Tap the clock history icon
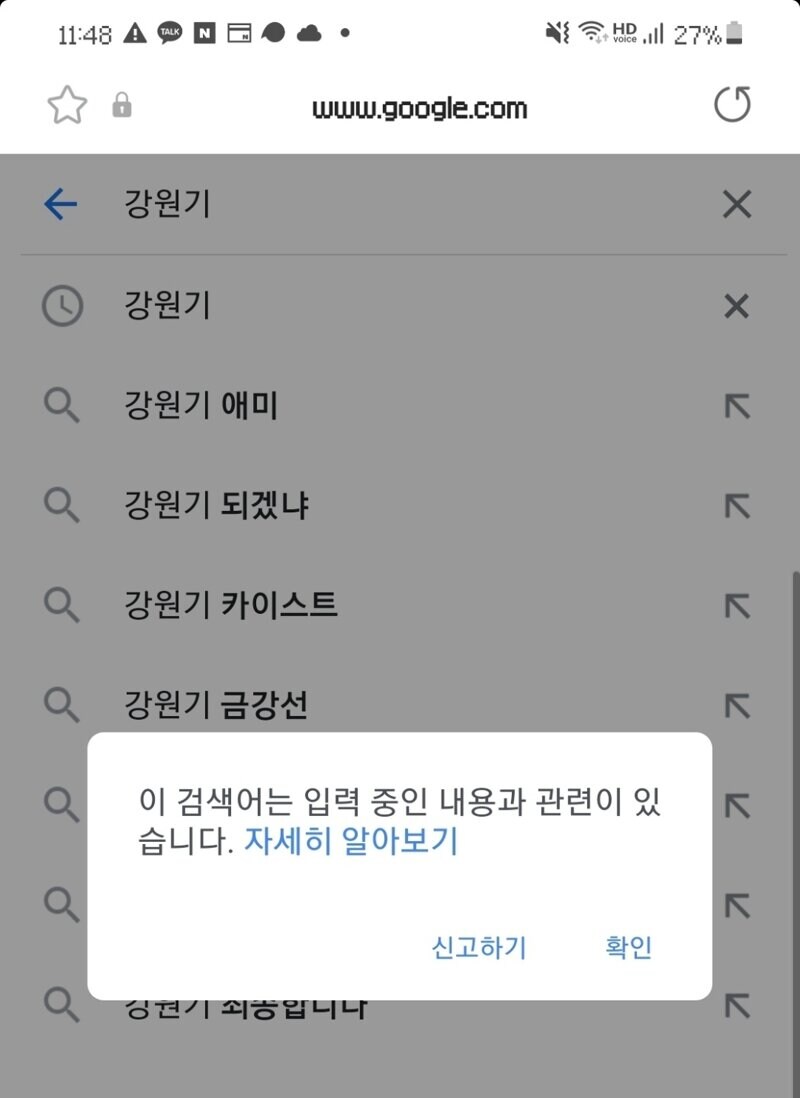The height and width of the screenshot is (1098, 800). 62,306
